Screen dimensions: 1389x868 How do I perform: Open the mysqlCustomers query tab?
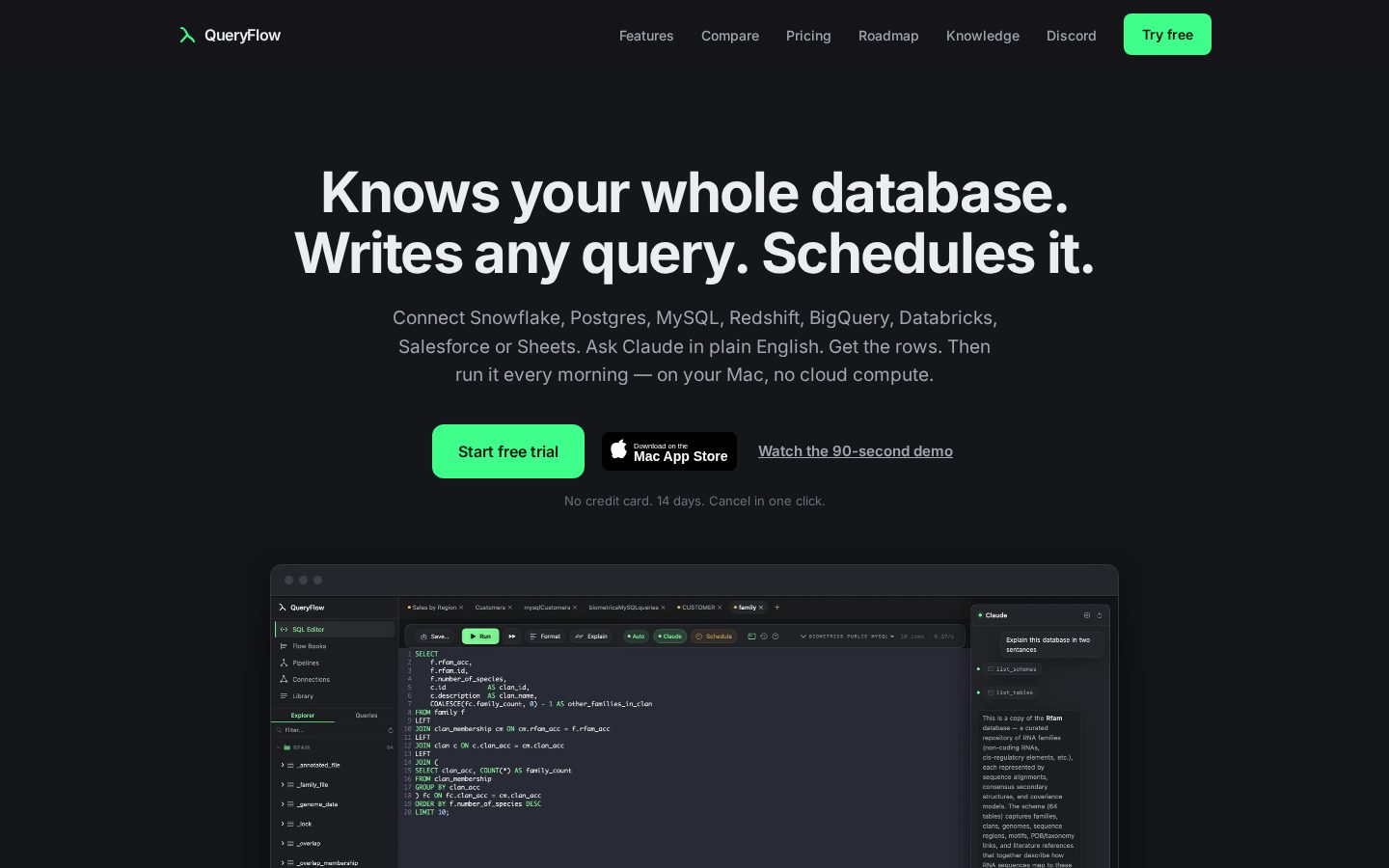click(x=547, y=608)
